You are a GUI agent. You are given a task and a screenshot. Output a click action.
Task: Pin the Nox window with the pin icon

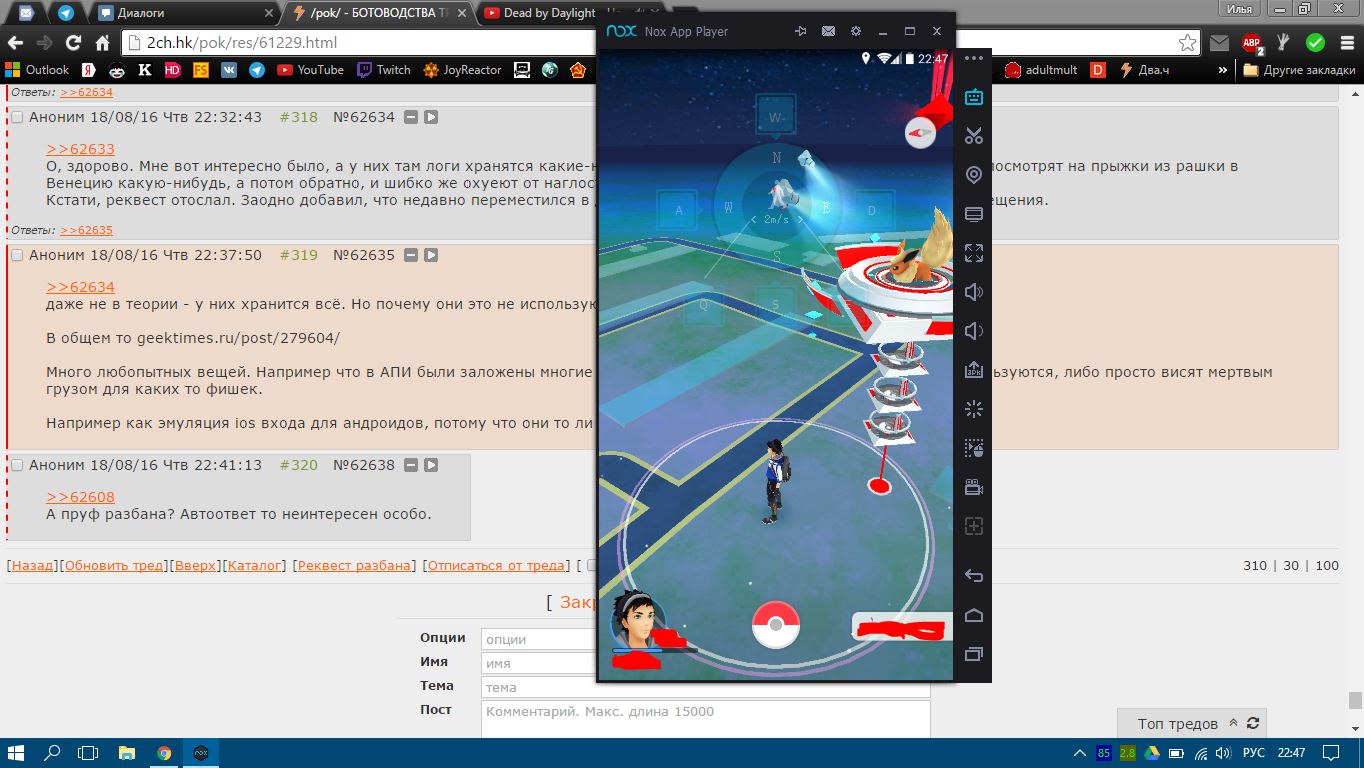pos(800,31)
